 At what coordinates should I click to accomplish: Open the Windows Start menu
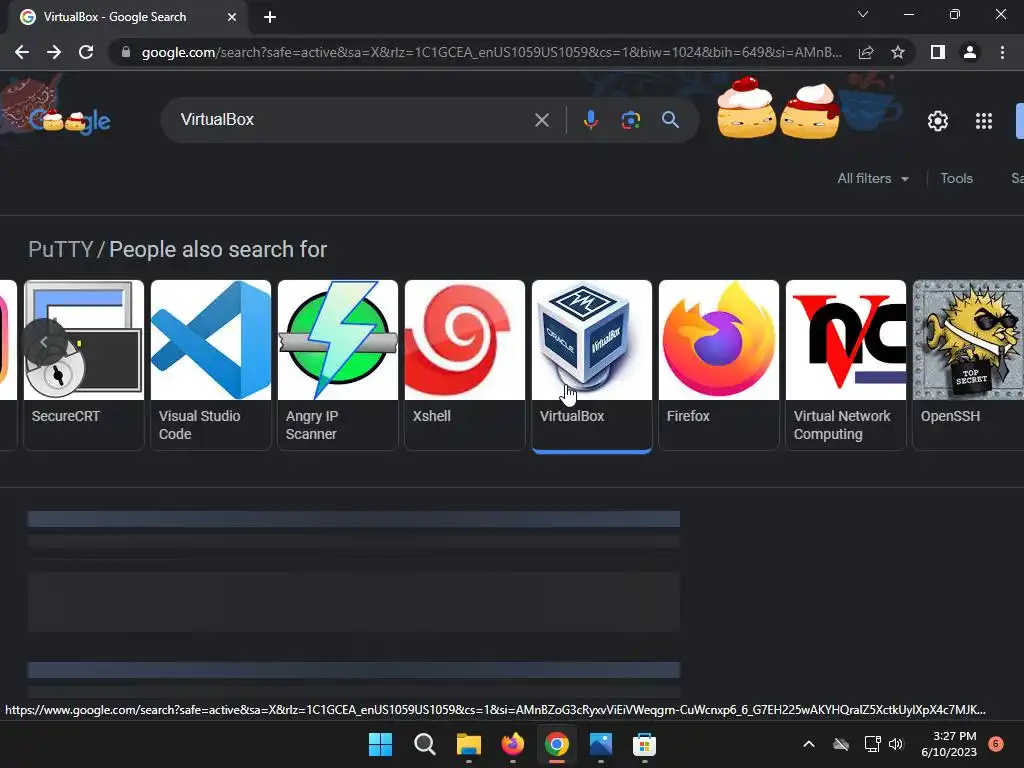point(380,744)
